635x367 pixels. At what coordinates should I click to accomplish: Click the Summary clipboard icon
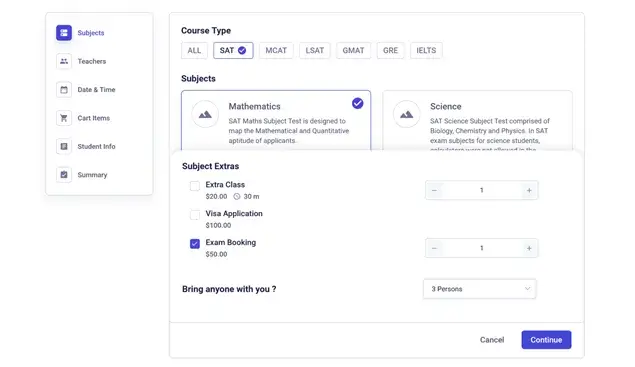click(x=64, y=175)
